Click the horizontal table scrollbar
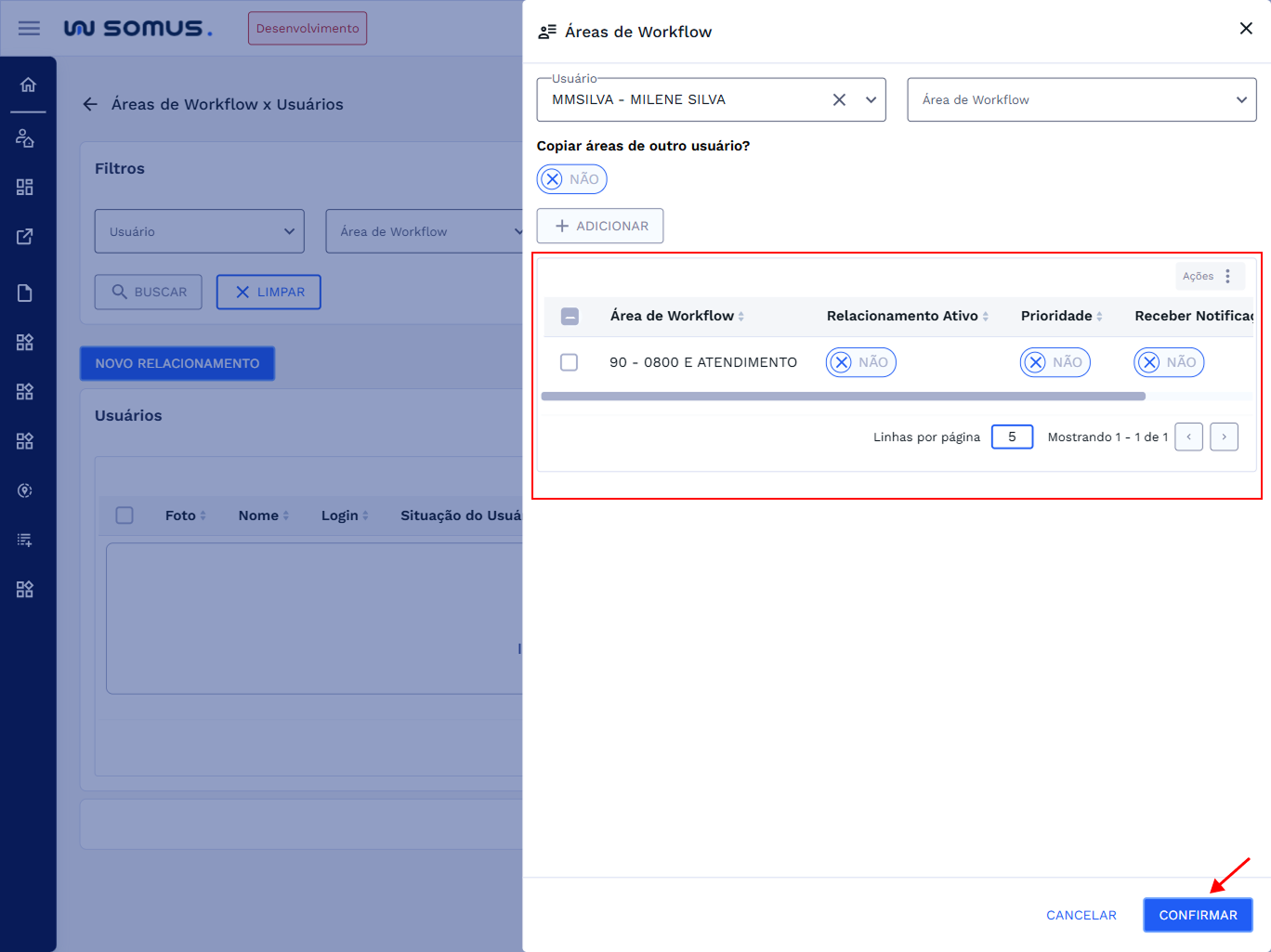 [x=843, y=397]
